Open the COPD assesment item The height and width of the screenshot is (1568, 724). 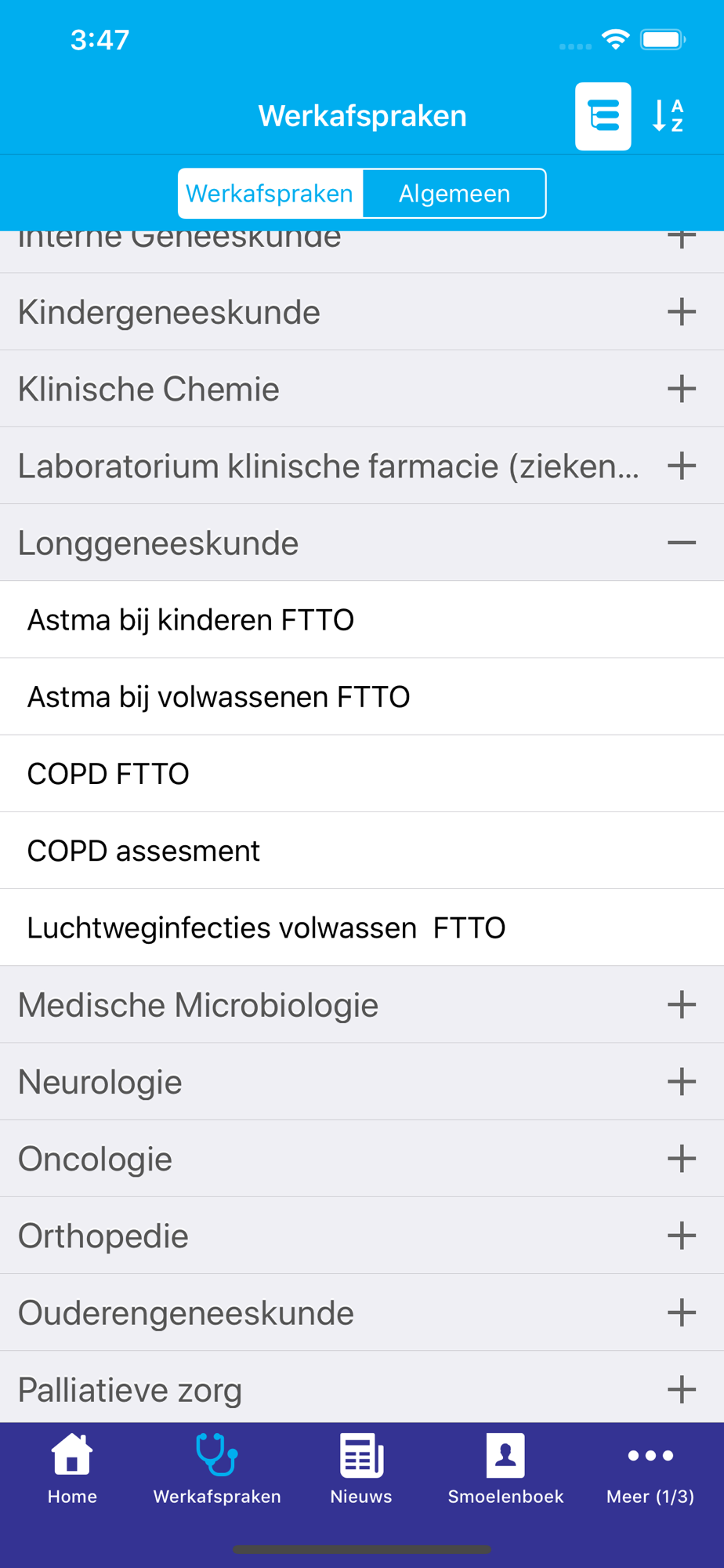[x=144, y=851]
